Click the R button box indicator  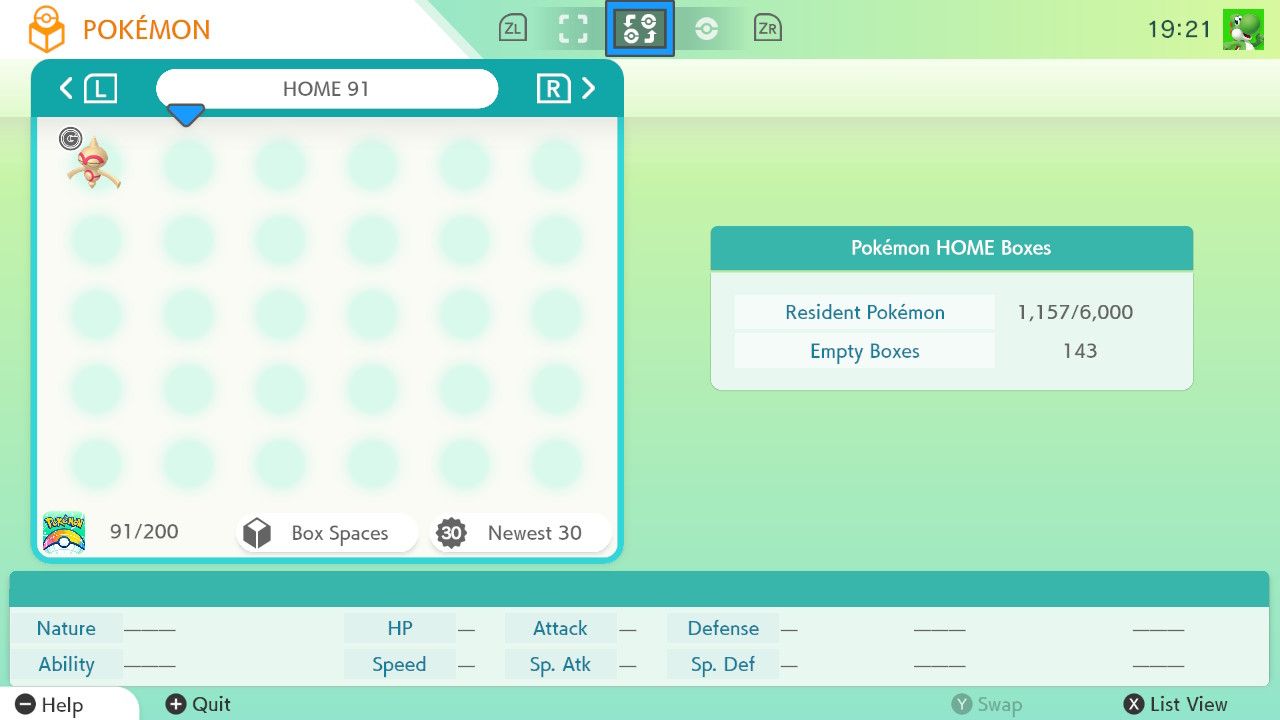553,89
